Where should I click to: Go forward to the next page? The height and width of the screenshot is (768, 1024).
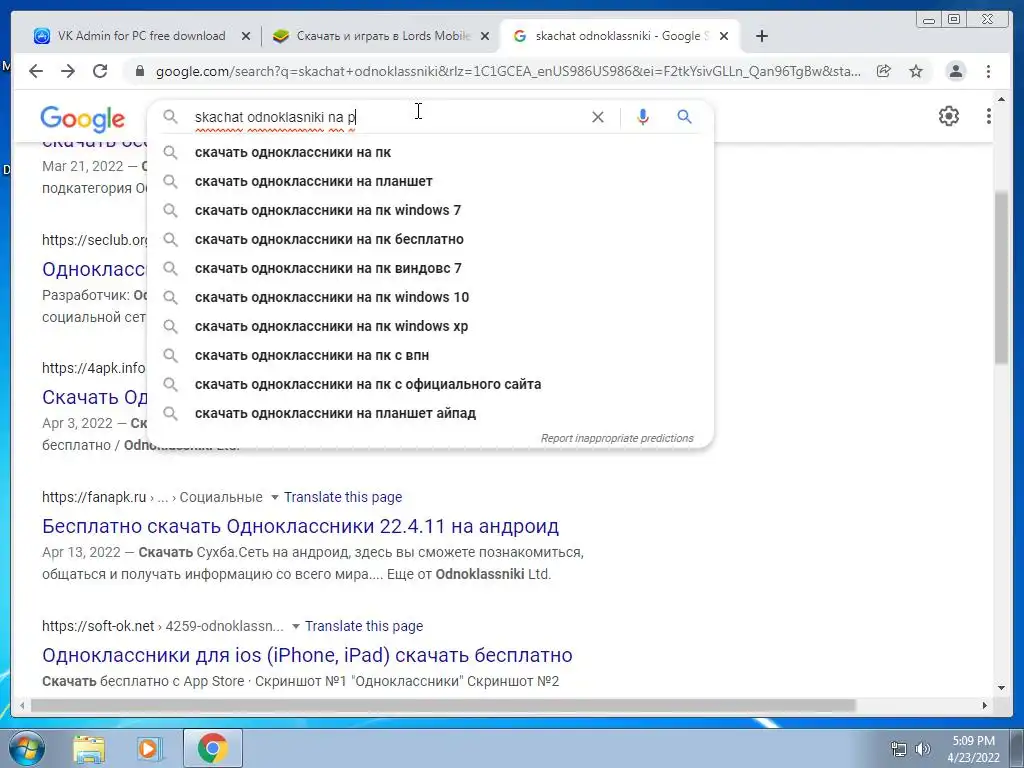click(x=68, y=71)
